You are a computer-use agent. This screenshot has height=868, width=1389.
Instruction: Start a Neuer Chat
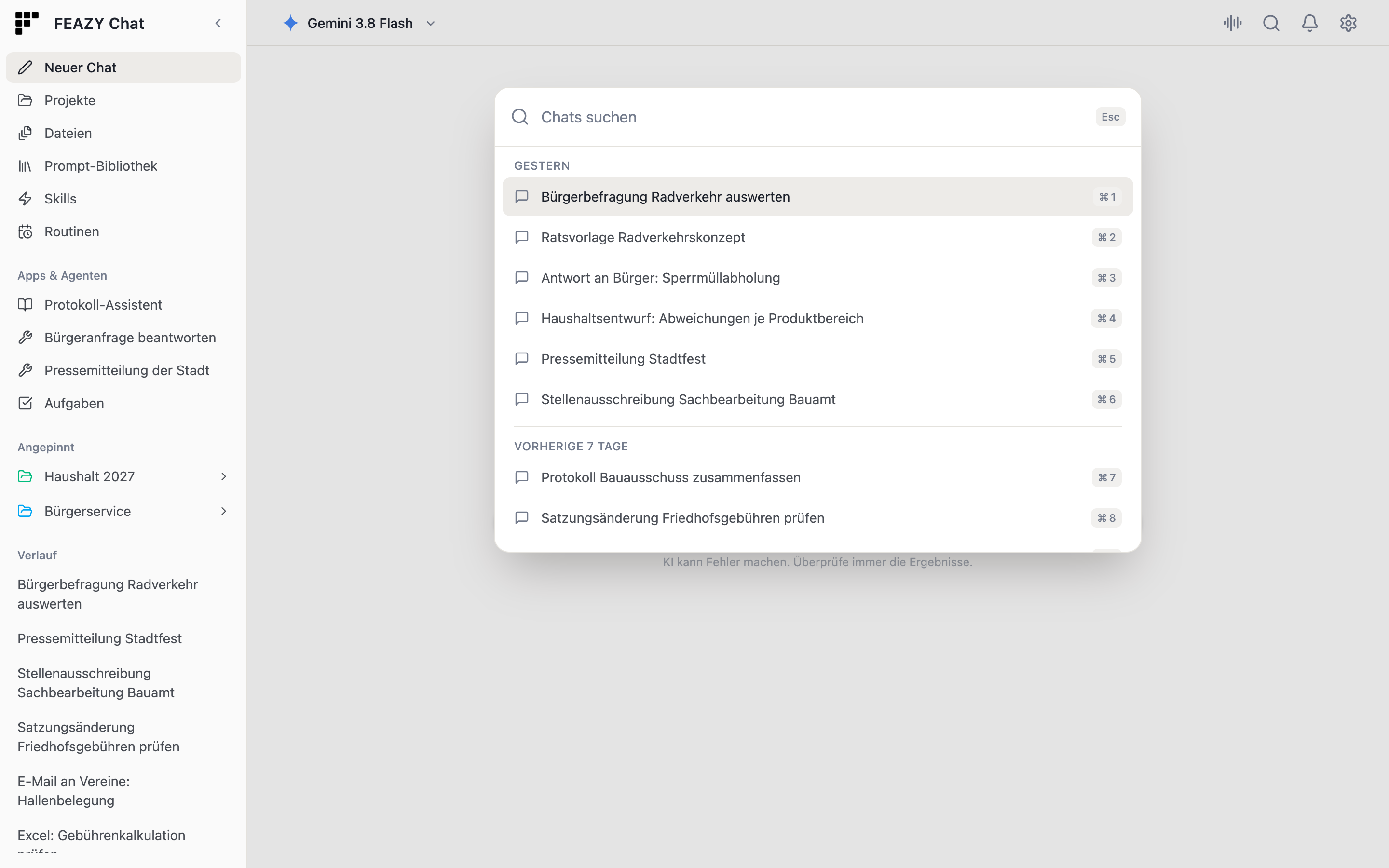coord(123,68)
